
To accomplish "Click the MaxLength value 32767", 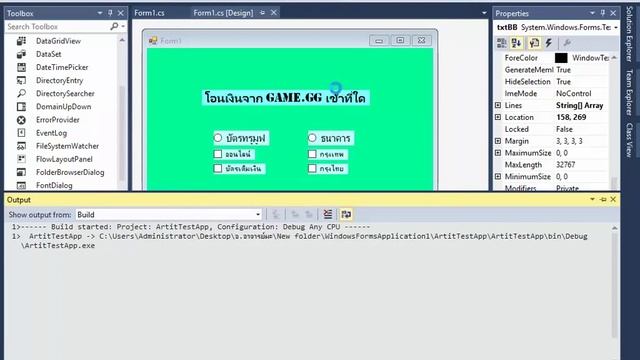I will [x=565, y=164].
